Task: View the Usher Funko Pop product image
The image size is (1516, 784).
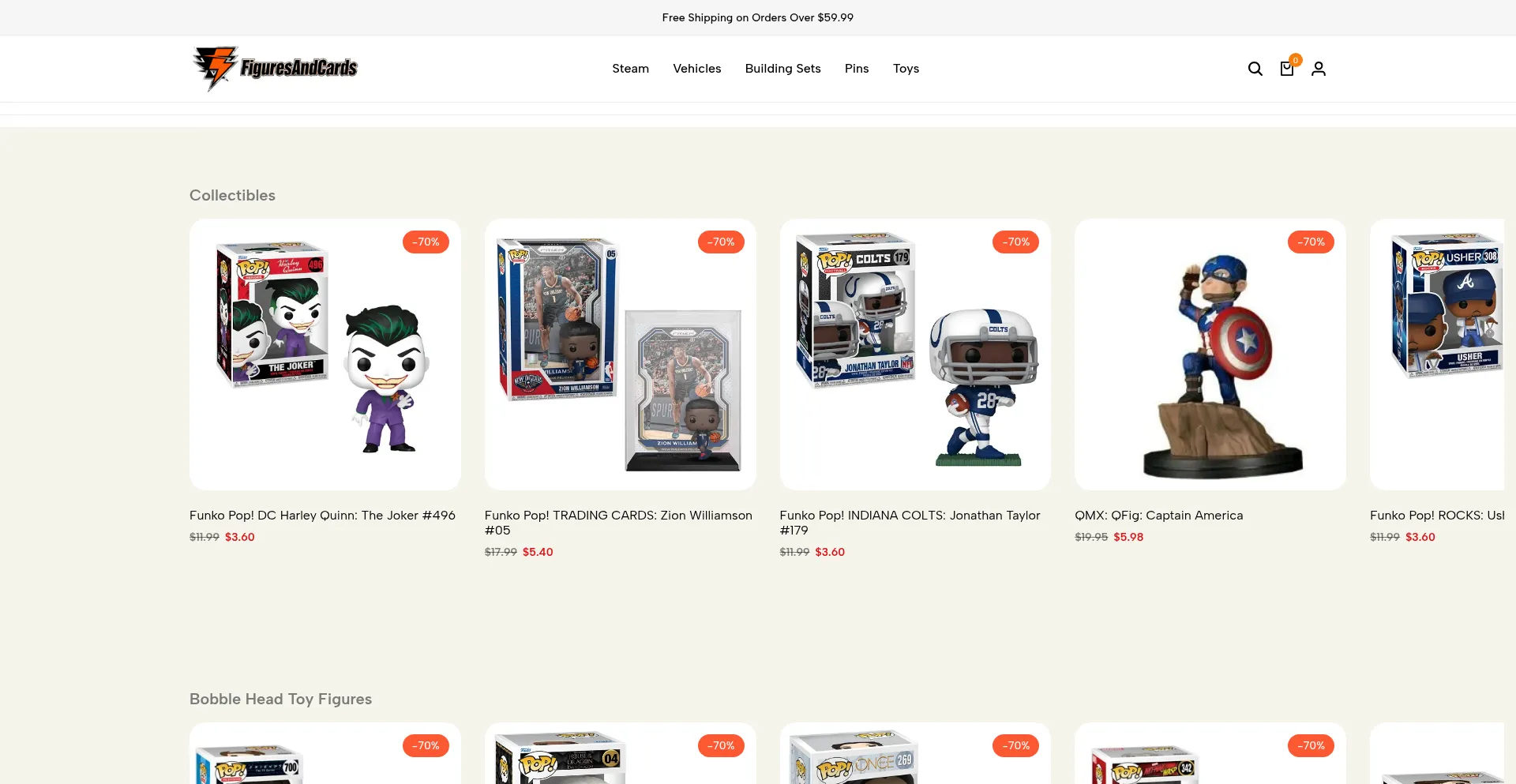Action: 1437,354
